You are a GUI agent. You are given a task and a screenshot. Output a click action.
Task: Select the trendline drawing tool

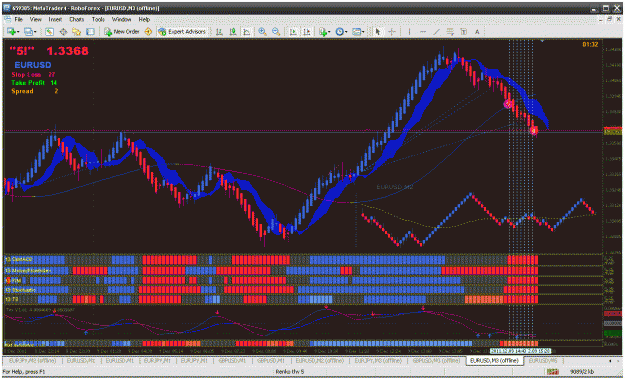436,32
